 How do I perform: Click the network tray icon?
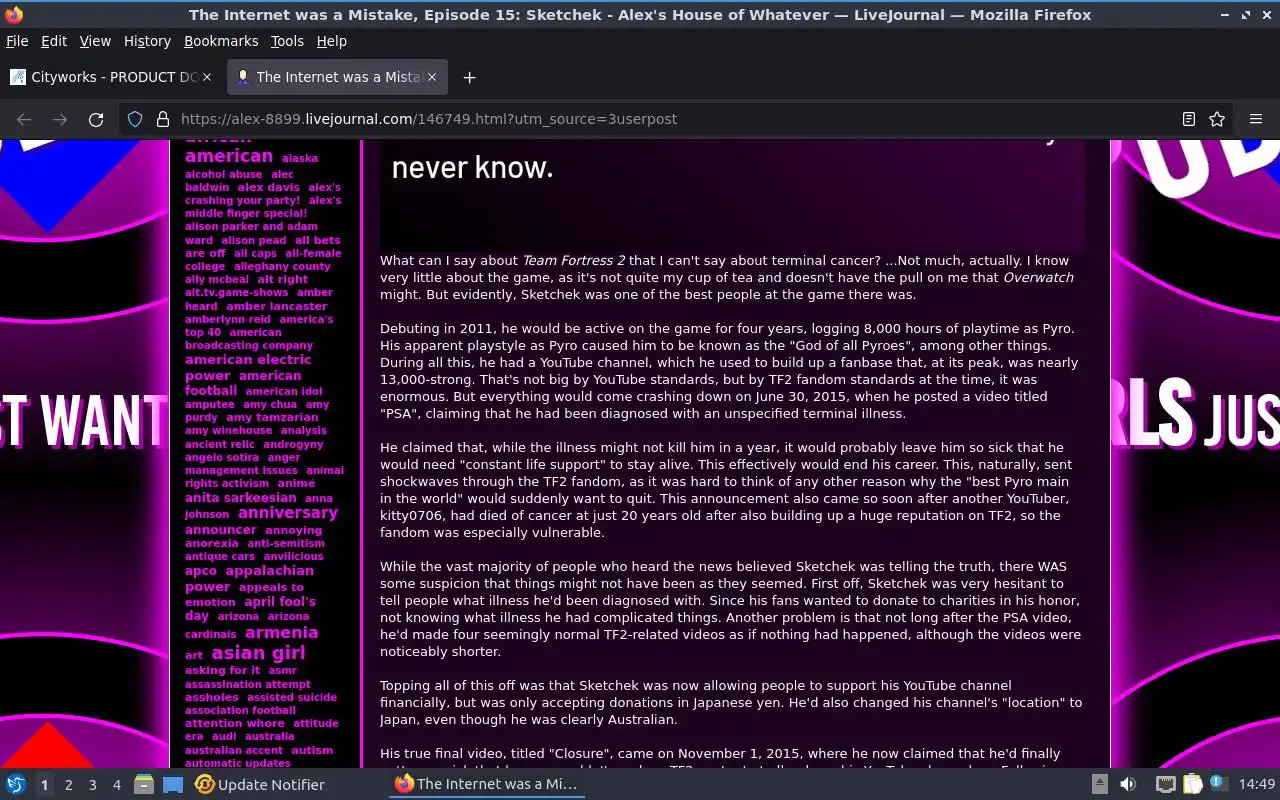tap(1166, 785)
